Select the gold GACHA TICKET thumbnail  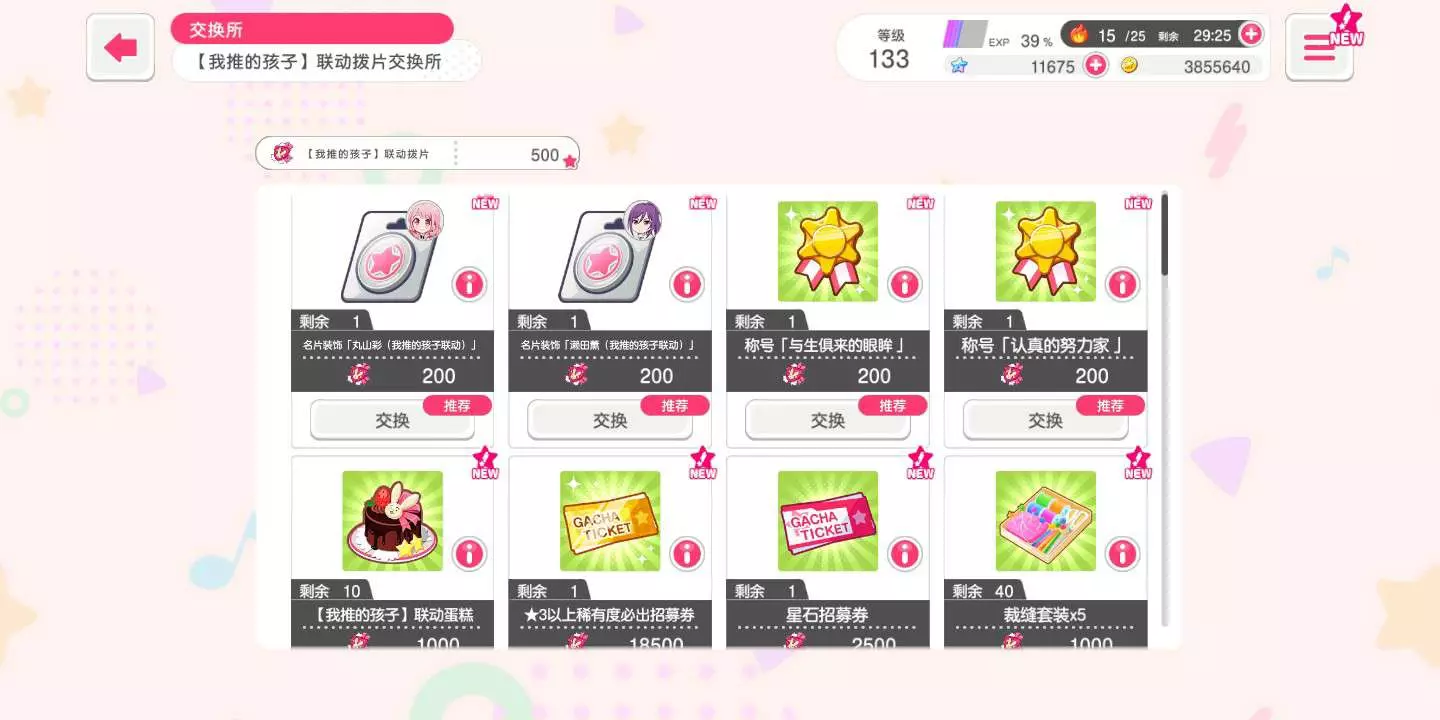[x=610, y=521]
